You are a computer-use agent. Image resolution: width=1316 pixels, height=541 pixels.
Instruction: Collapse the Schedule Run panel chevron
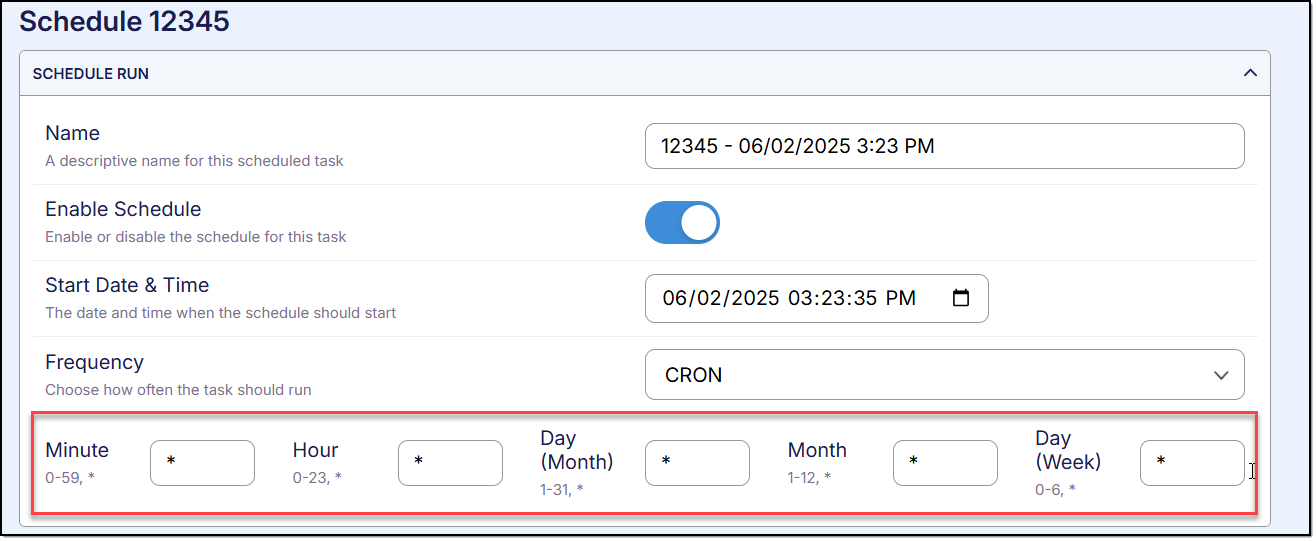coord(1249,73)
